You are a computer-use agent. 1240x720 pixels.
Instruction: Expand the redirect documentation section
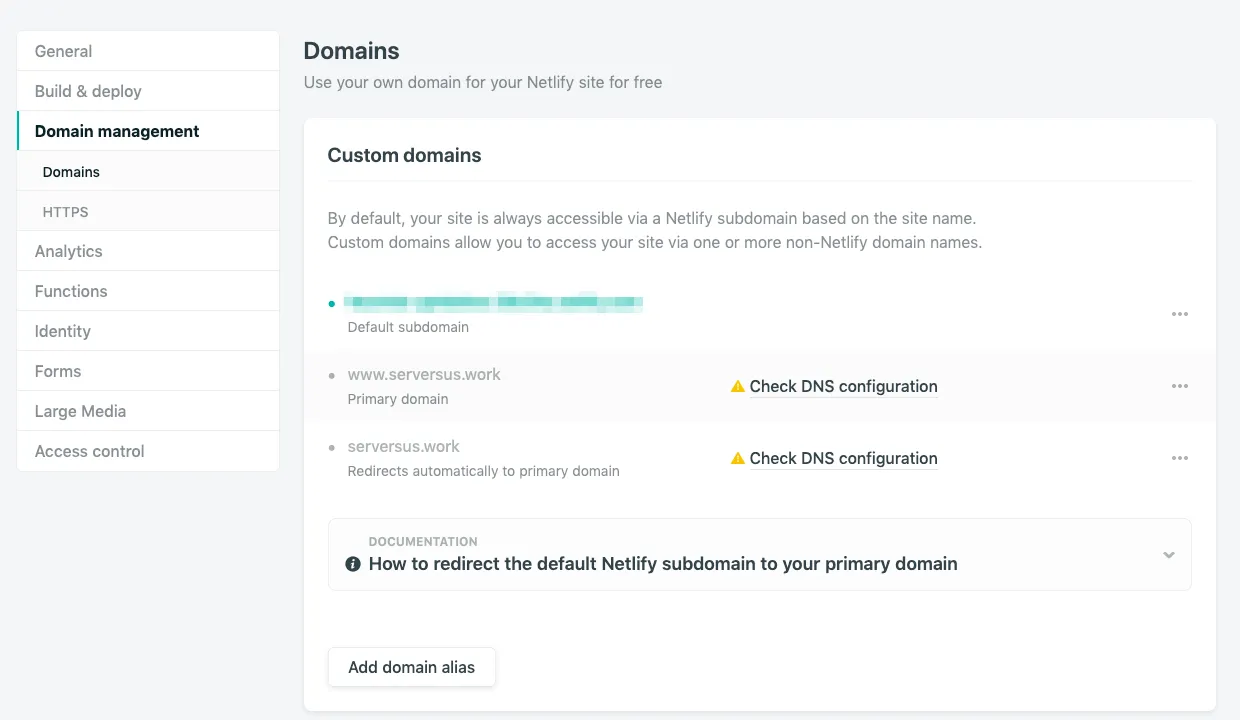[1167, 554]
